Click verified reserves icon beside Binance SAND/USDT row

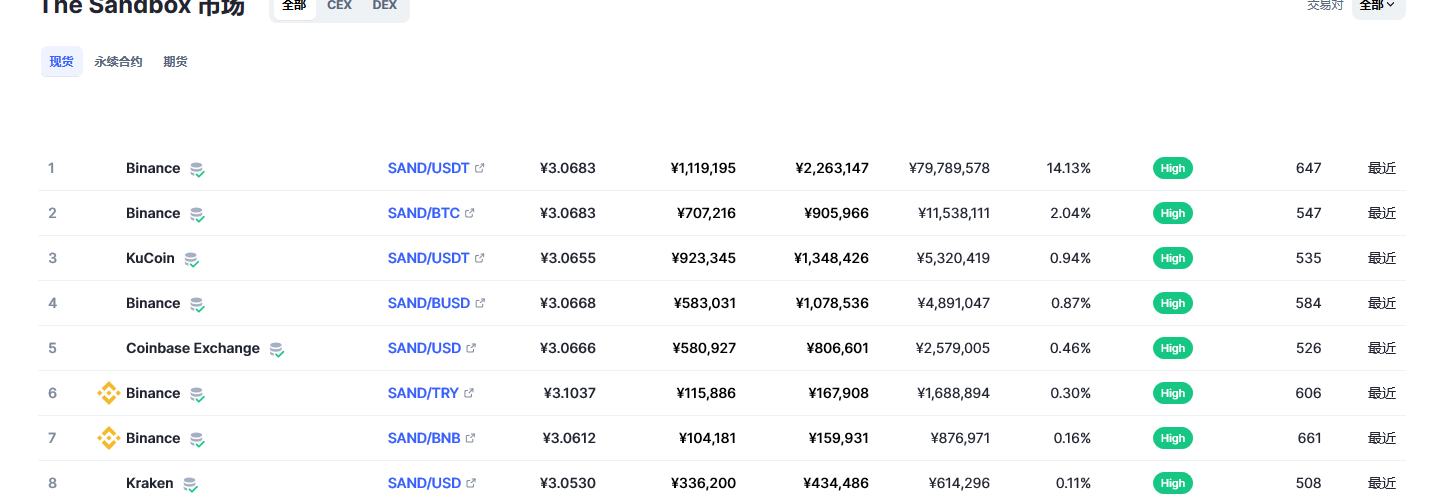point(197,169)
